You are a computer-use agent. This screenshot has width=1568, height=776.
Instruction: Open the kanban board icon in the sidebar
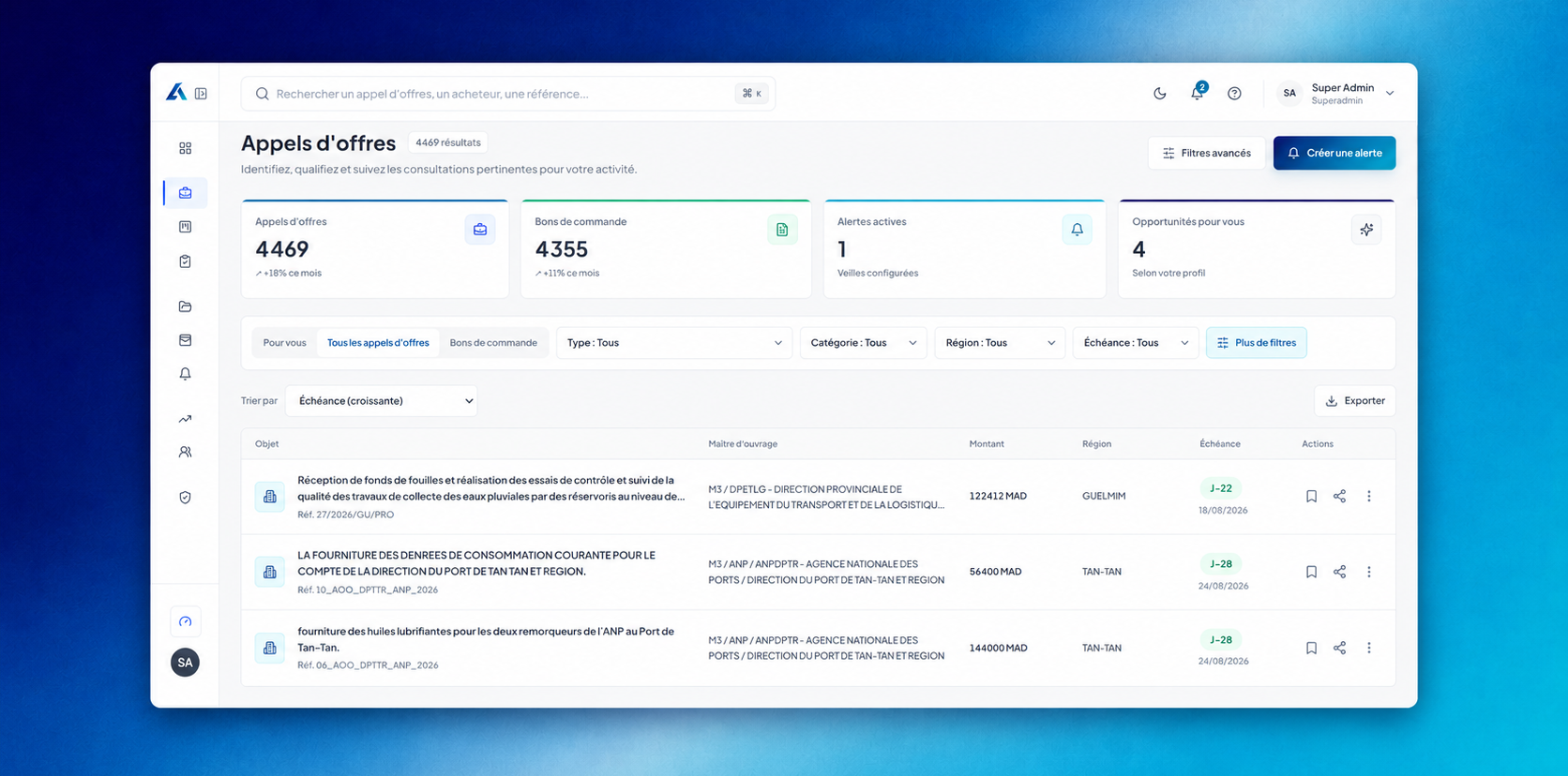185,227
